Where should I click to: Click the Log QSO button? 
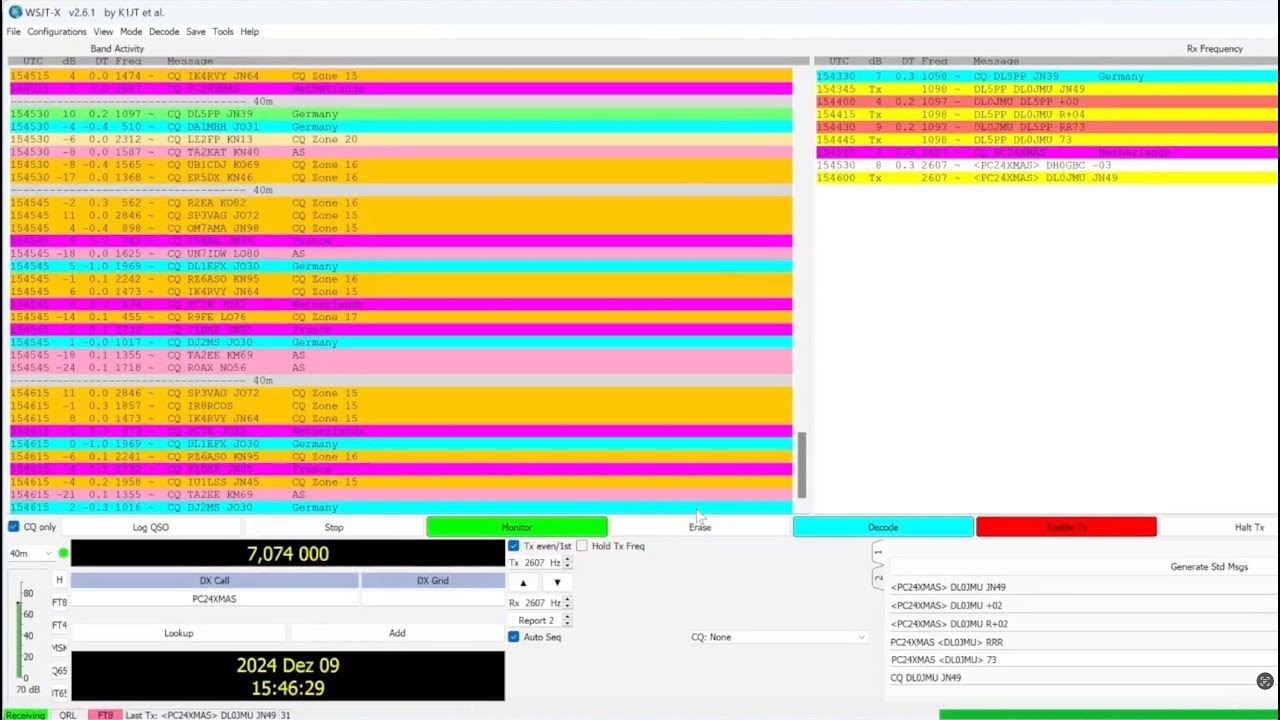[151, 527]
